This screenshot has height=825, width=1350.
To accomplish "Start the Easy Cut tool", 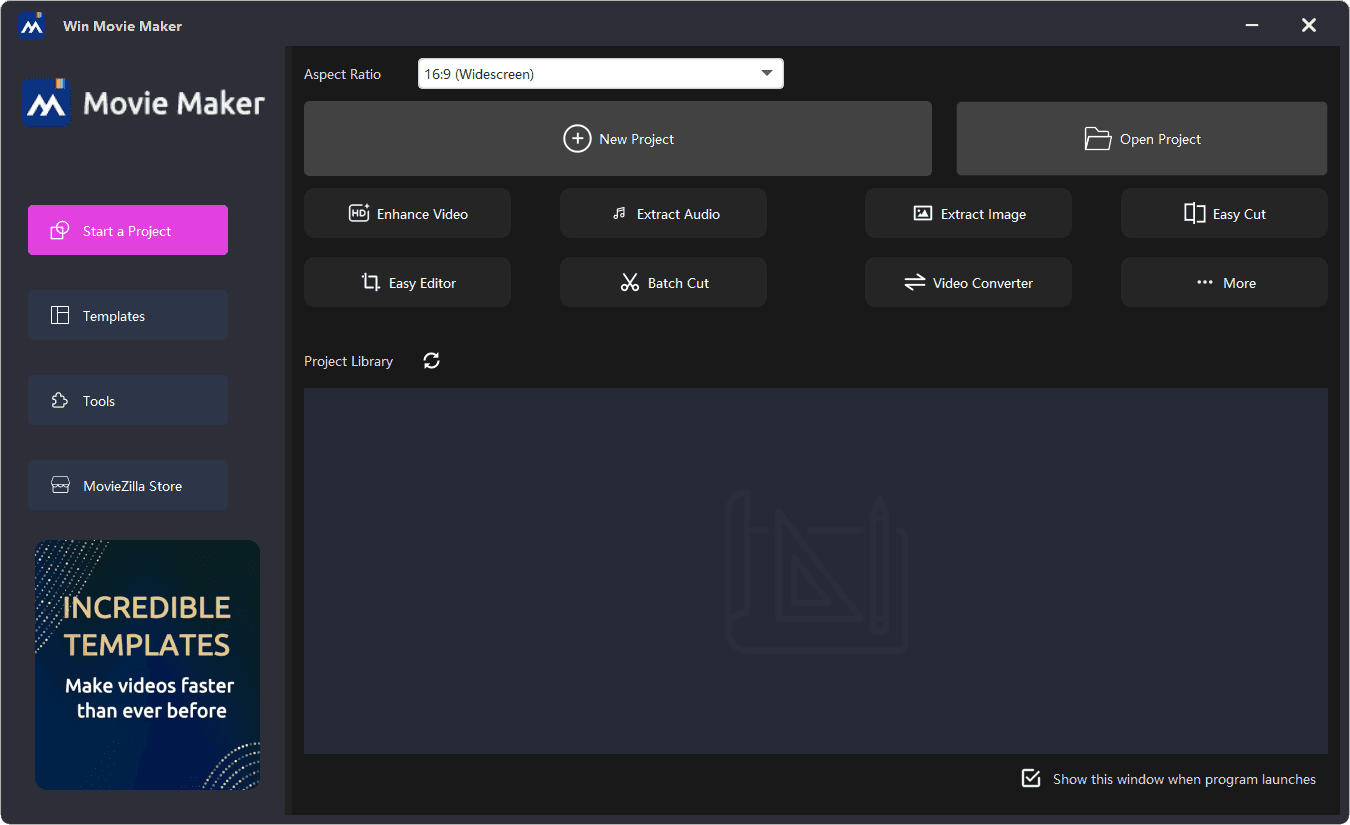I will [1224, 213].
